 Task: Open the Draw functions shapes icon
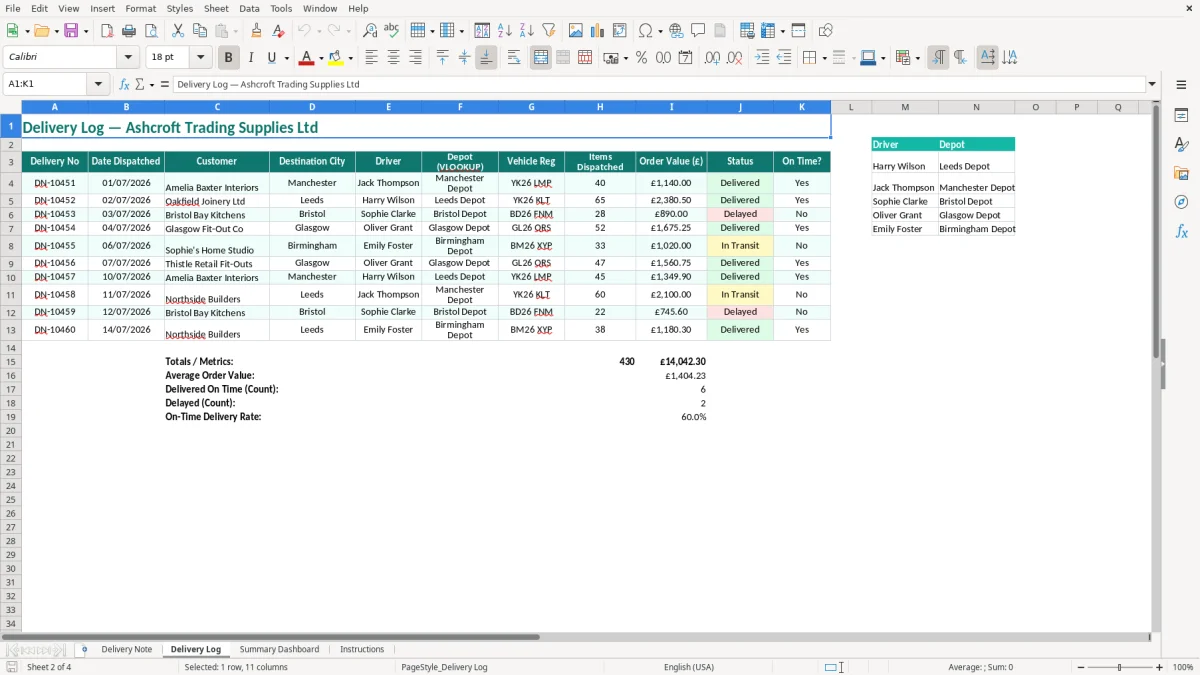tap(826, 31)
